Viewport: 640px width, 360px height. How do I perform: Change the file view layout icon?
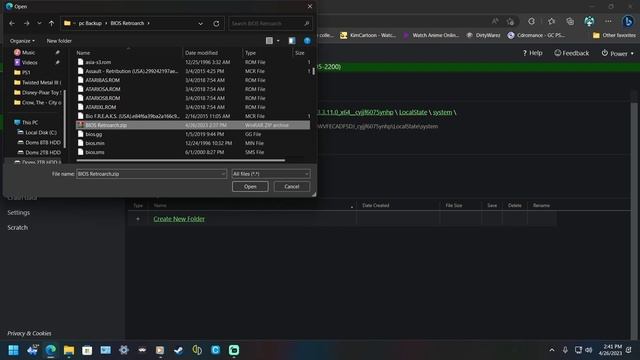pyautogui.click(x=269, y=40)
